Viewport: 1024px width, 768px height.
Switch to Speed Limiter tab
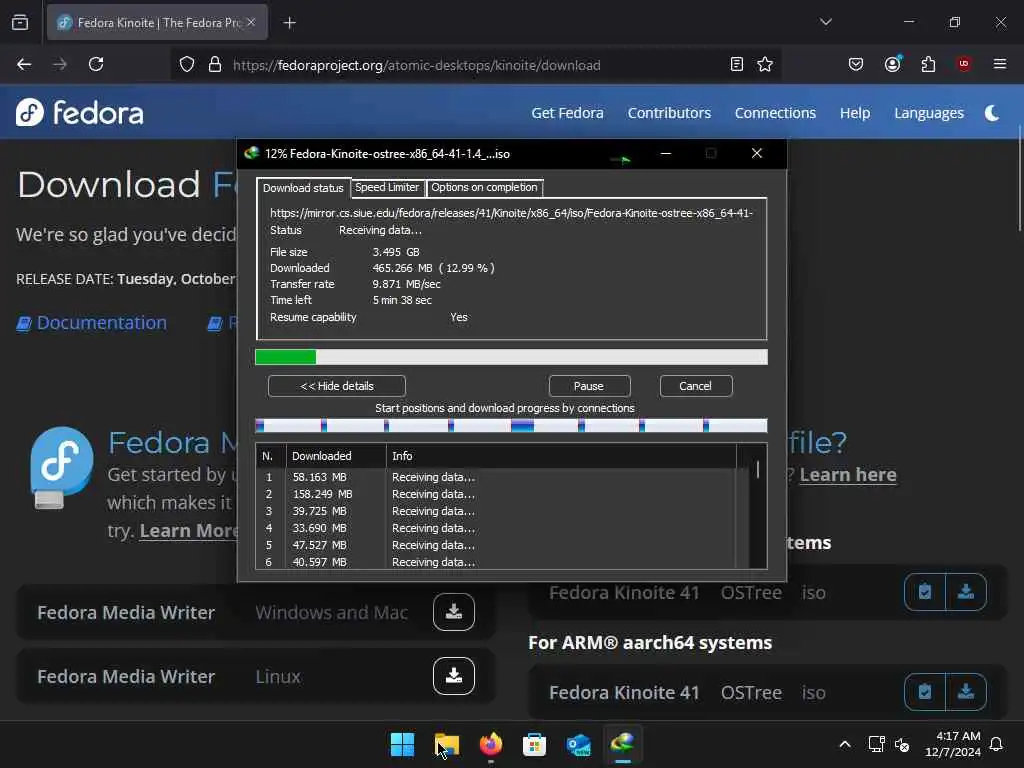point(387,187)
